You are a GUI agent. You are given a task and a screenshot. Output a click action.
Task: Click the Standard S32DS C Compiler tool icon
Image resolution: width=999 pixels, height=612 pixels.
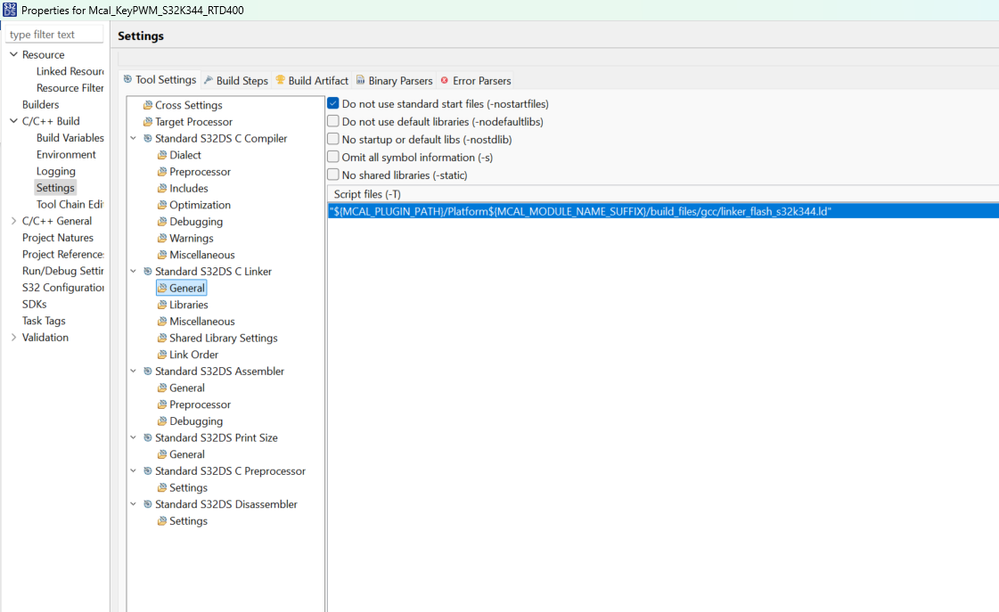pyautogui.click(x=148, y=138)
